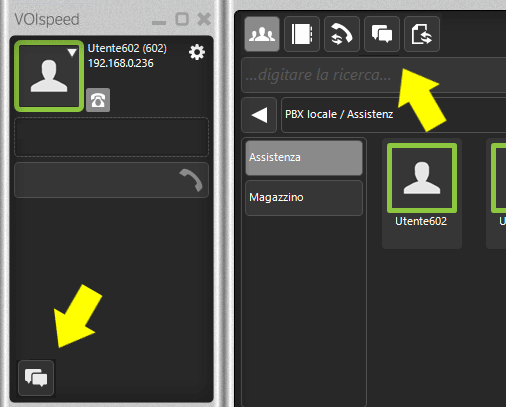Open the address book tab icon
The height and width of the screenshot is (407, 506).
pos(302,34)
